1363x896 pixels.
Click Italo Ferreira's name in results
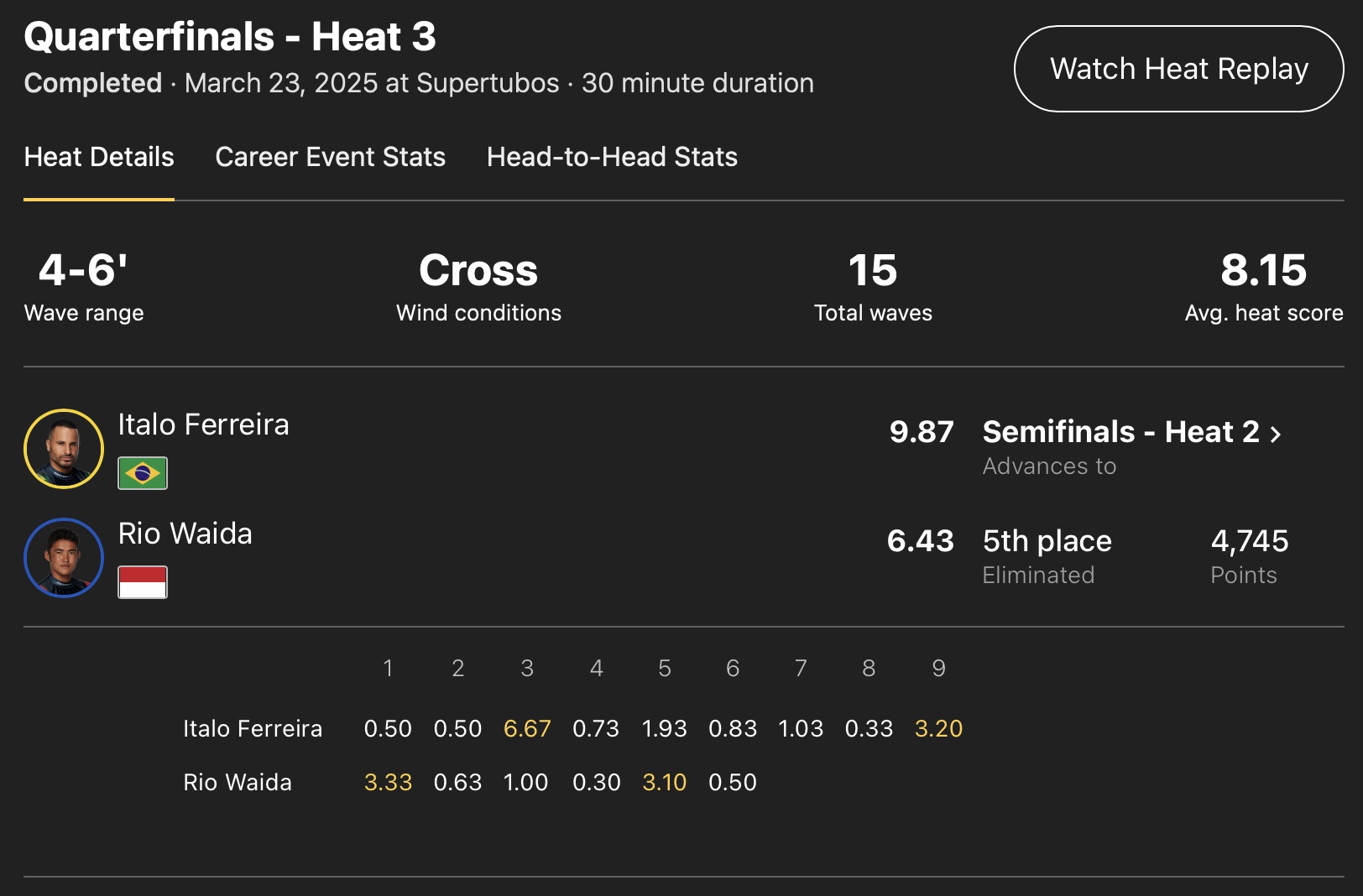(x=203, y=425)
